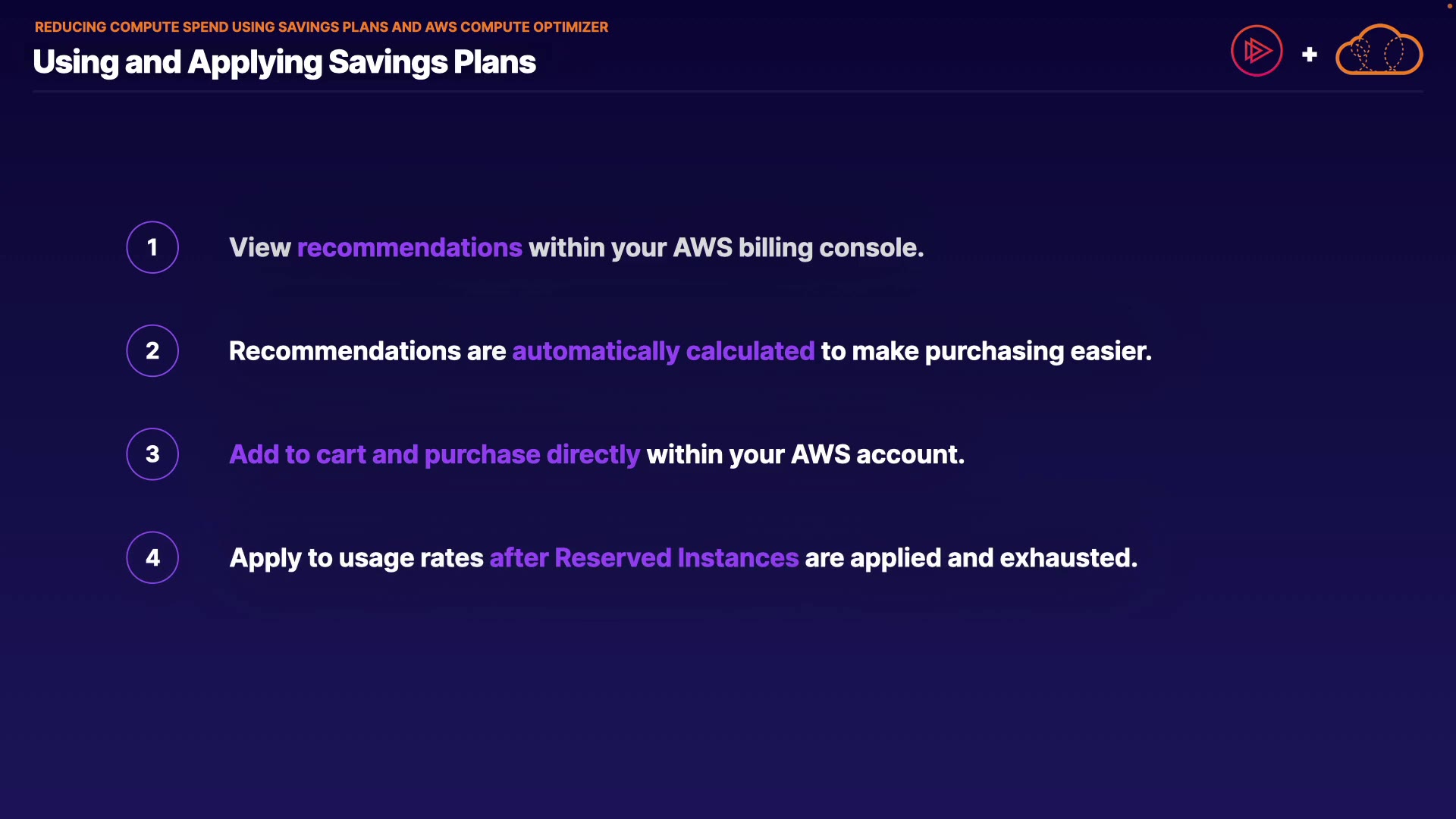Click the orange "Reducing Compute Spend" section heading

pyautogui.click(x=322, y=27)
